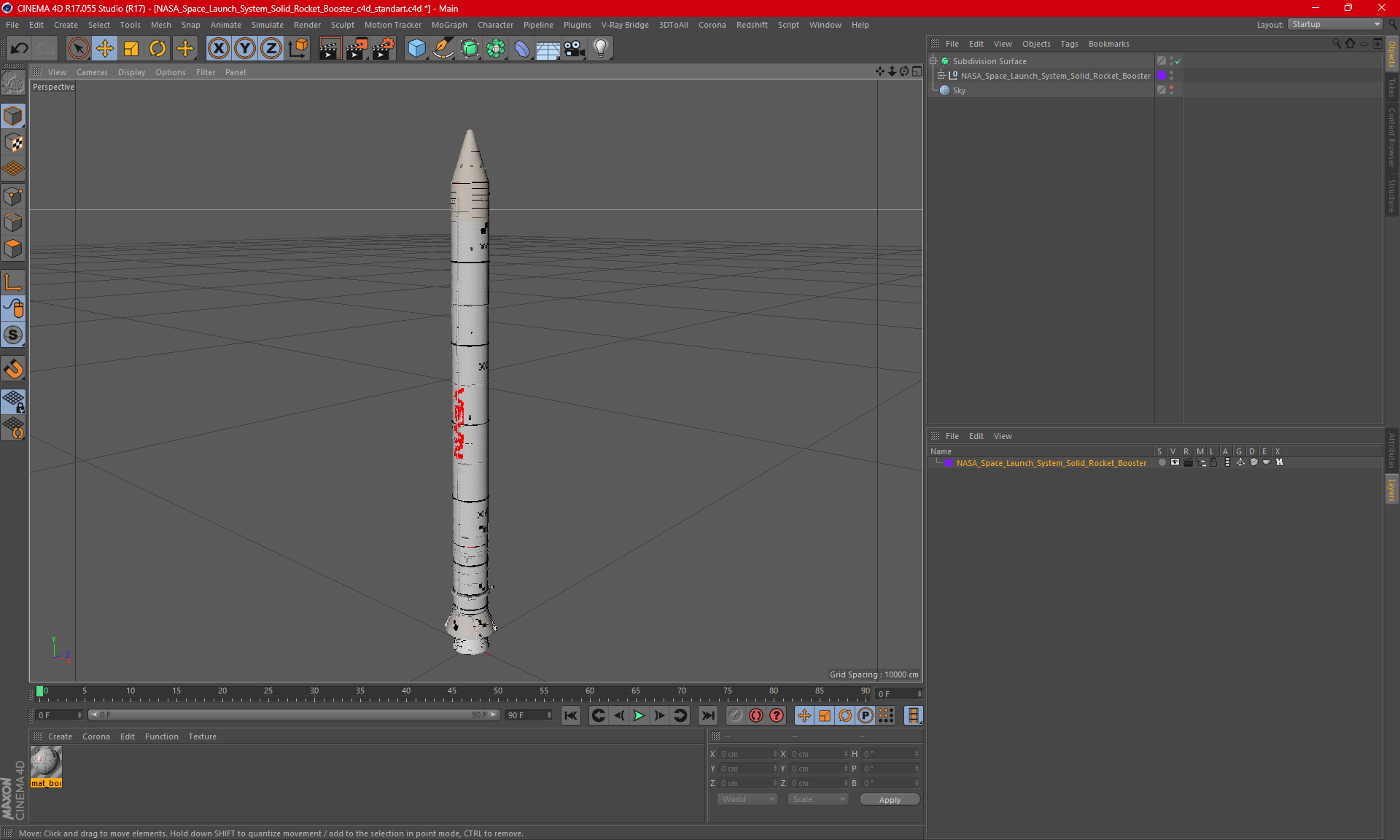Image resolution: width=1400 pixels, height=840 pixels.
Task: Open the Bend deformer icon
Action: [522, 48]
